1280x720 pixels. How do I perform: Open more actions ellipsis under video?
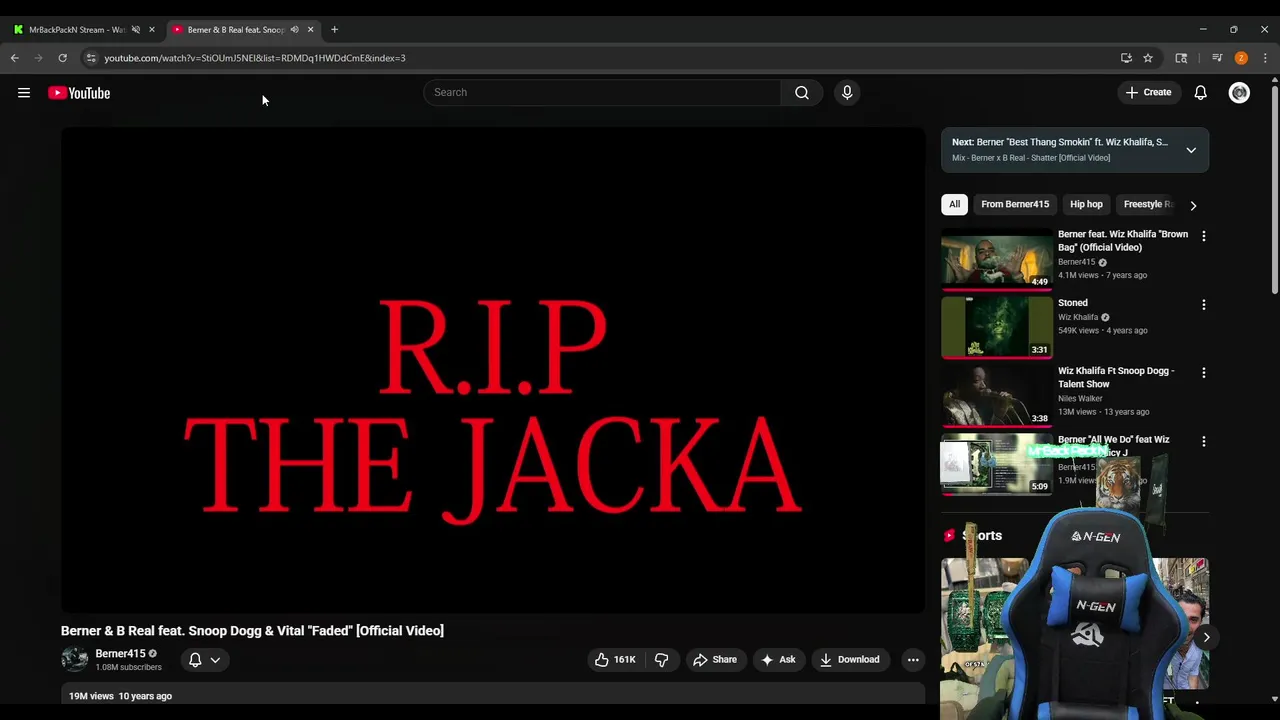[x=912, y=660]
